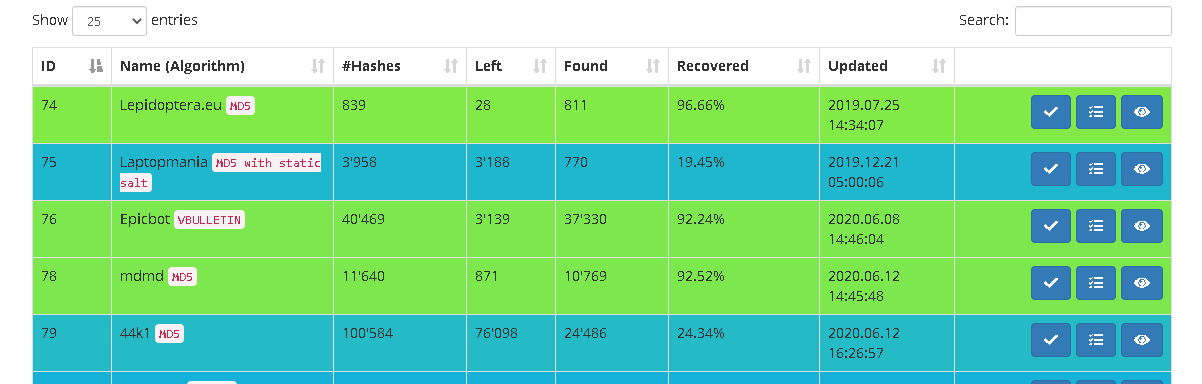Click the checkmark button for 44k1 row
The image size is (1202, 384).
click(x=1051, y=340)
